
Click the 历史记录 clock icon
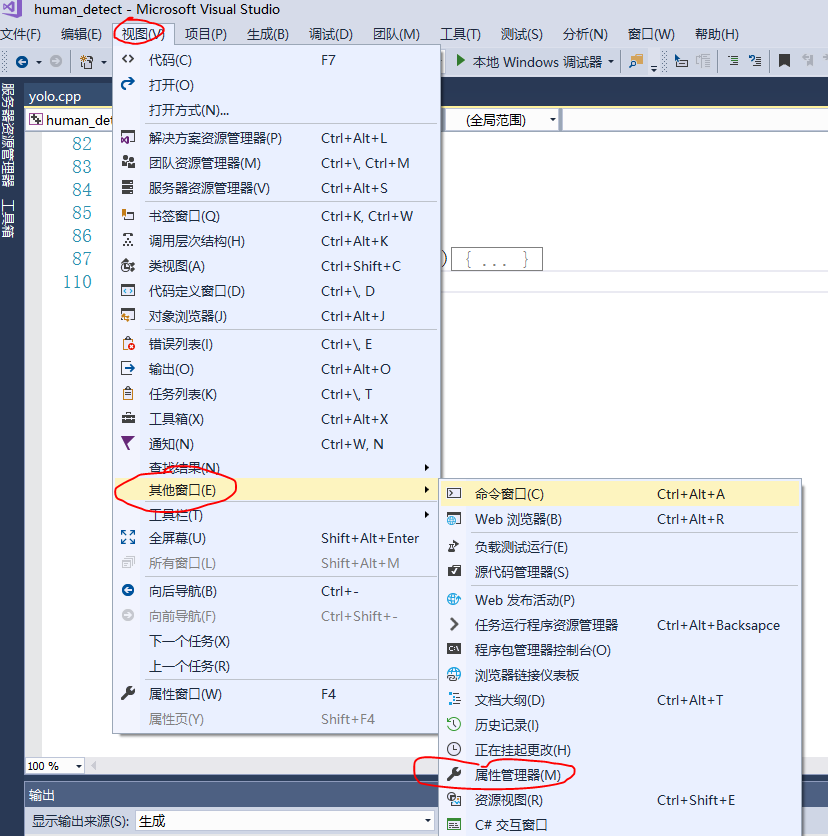(454, 725)
